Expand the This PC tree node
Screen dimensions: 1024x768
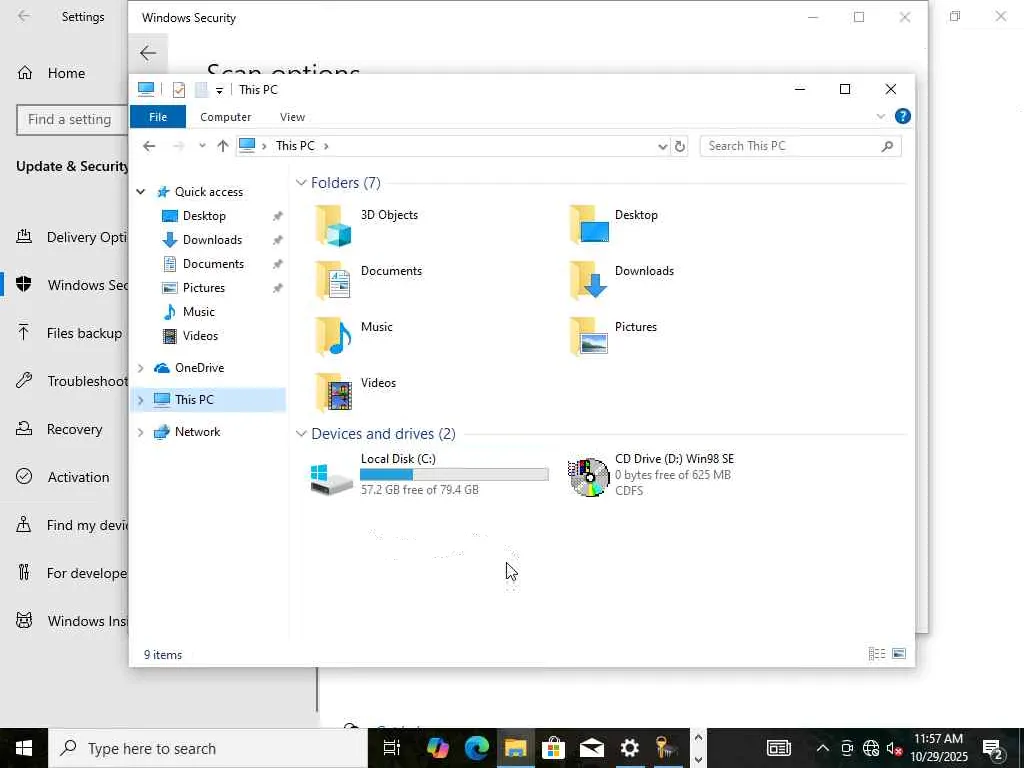(140, 400)
